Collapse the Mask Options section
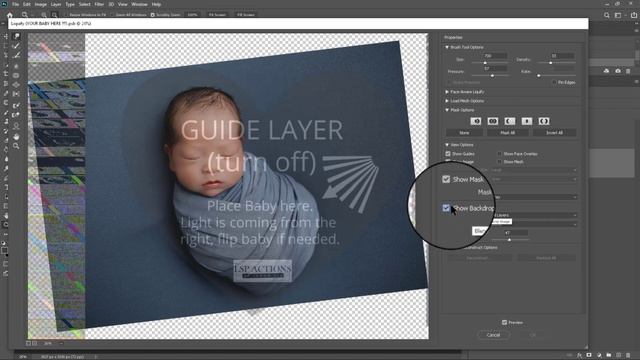This screenshot has height=360, width=640. (x=447, y=110)
